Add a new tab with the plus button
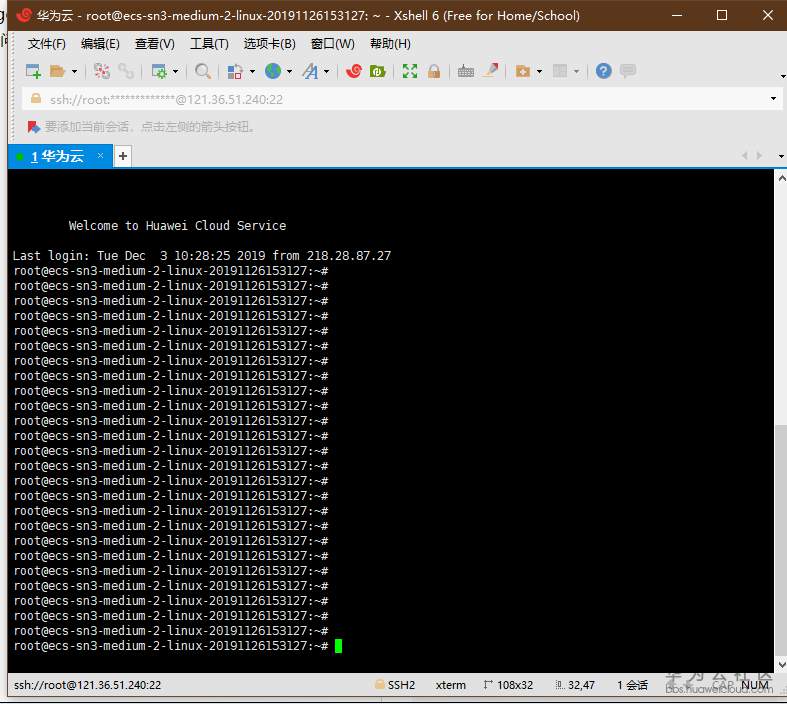 point(123,157)
